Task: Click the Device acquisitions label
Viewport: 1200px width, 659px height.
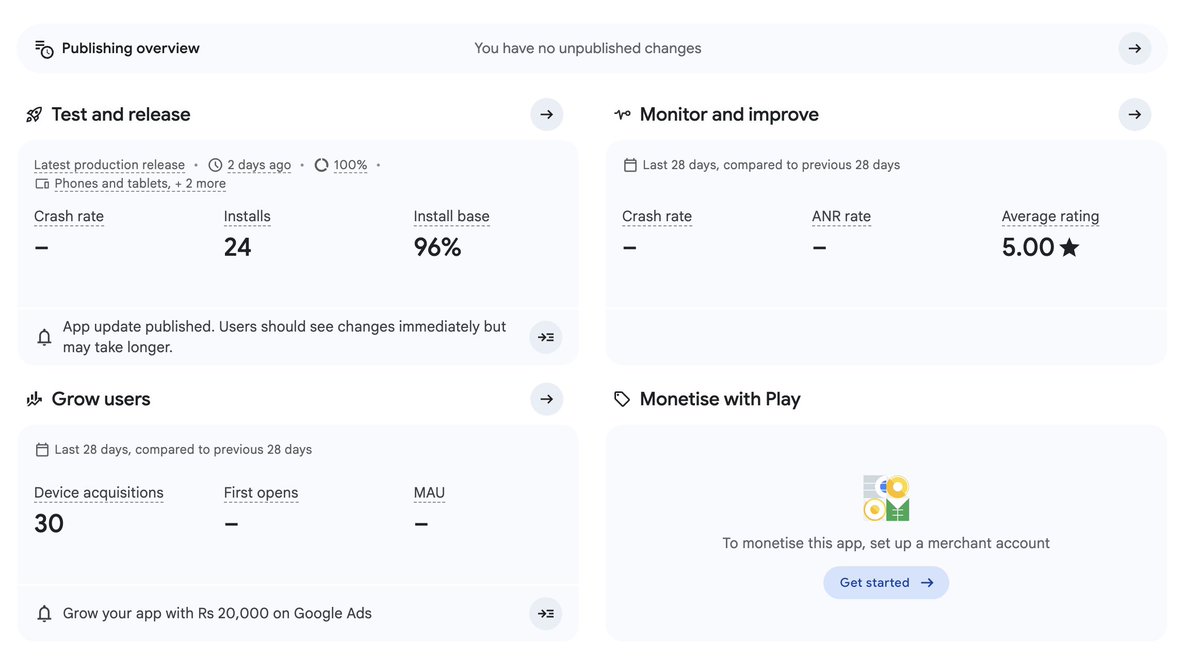Action: pyautogui.click(x=99, y=492)
